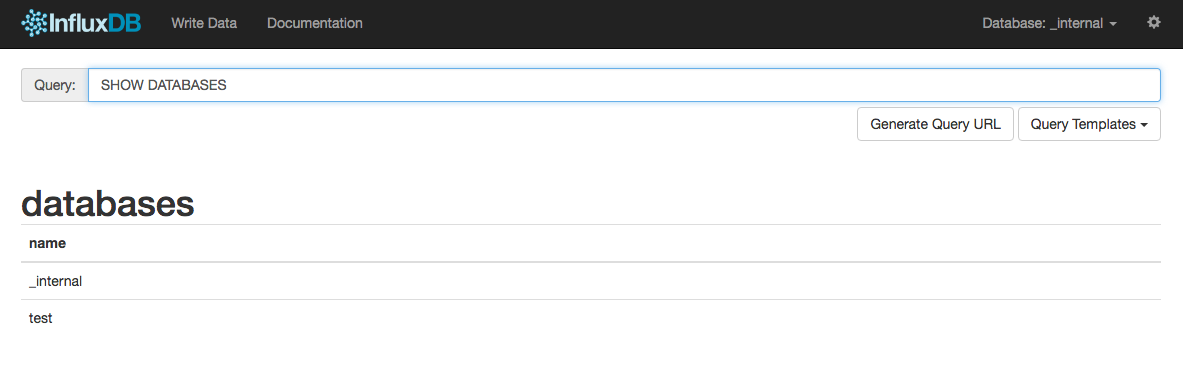Select the _internal database row

tap(591, 281)
